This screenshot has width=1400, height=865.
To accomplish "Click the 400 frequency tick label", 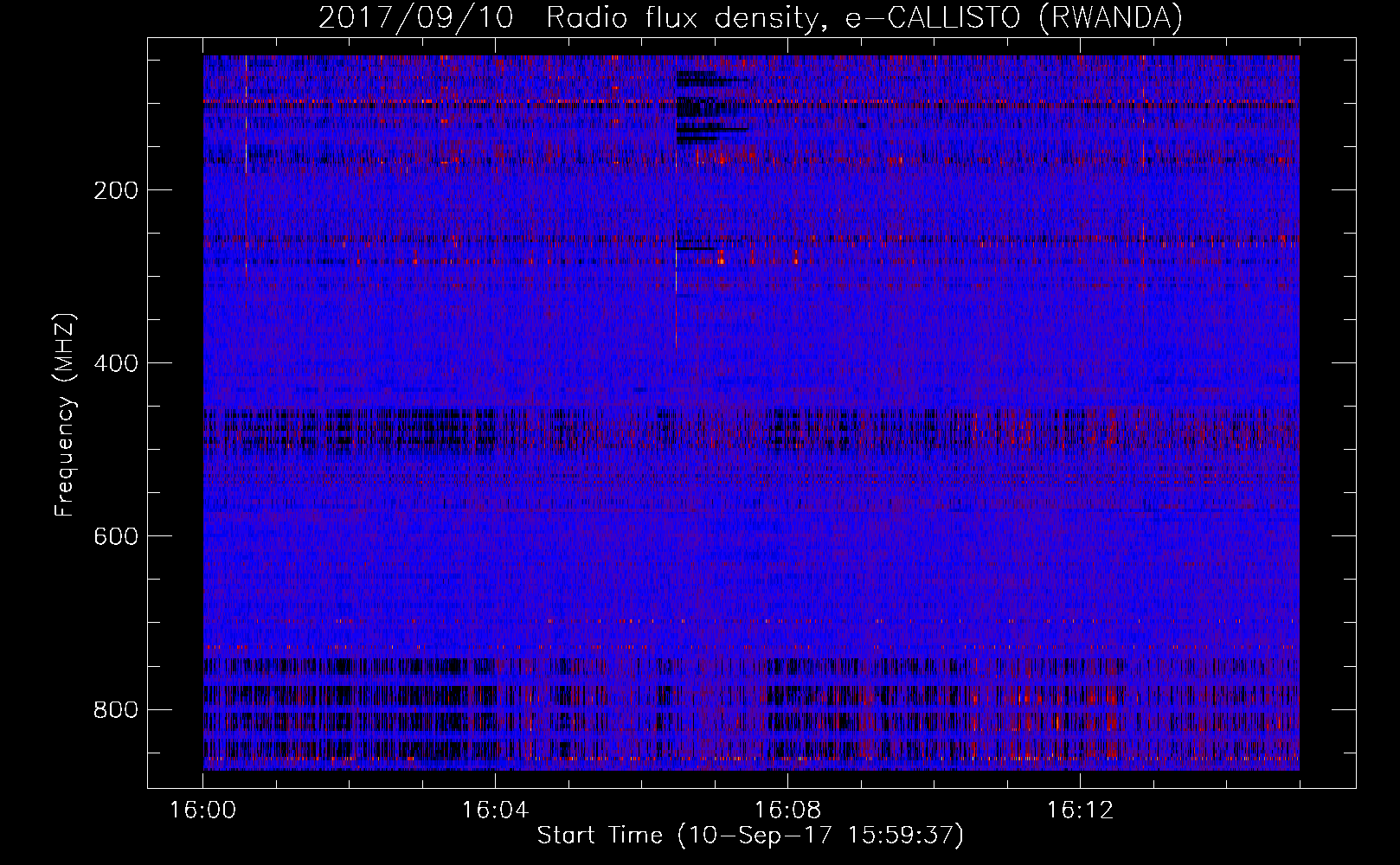I will pos(116,363).
